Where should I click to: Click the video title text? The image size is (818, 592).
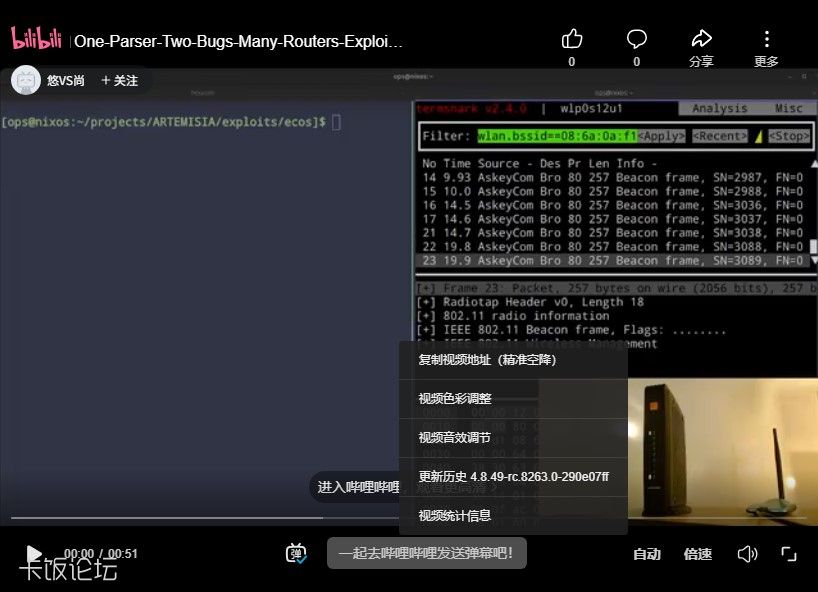pos(238,41)
